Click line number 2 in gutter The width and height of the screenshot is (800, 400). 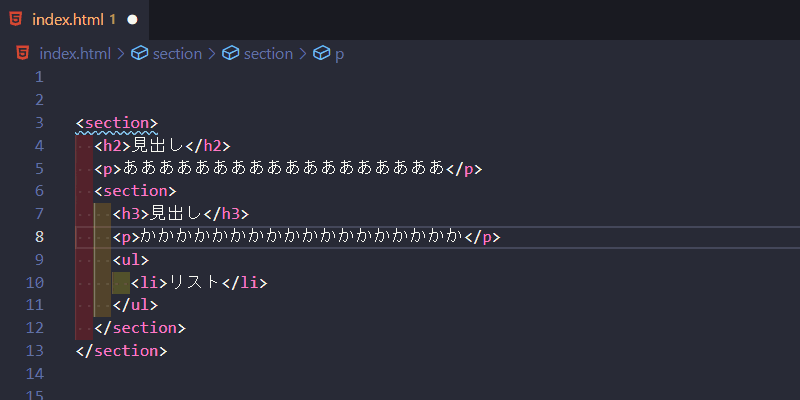pos(39,100)
